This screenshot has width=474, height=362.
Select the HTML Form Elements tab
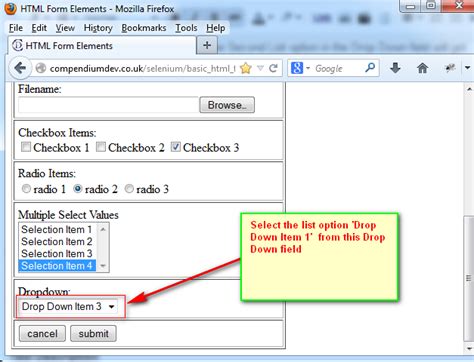pyautogui.click(x=102, y=45)
